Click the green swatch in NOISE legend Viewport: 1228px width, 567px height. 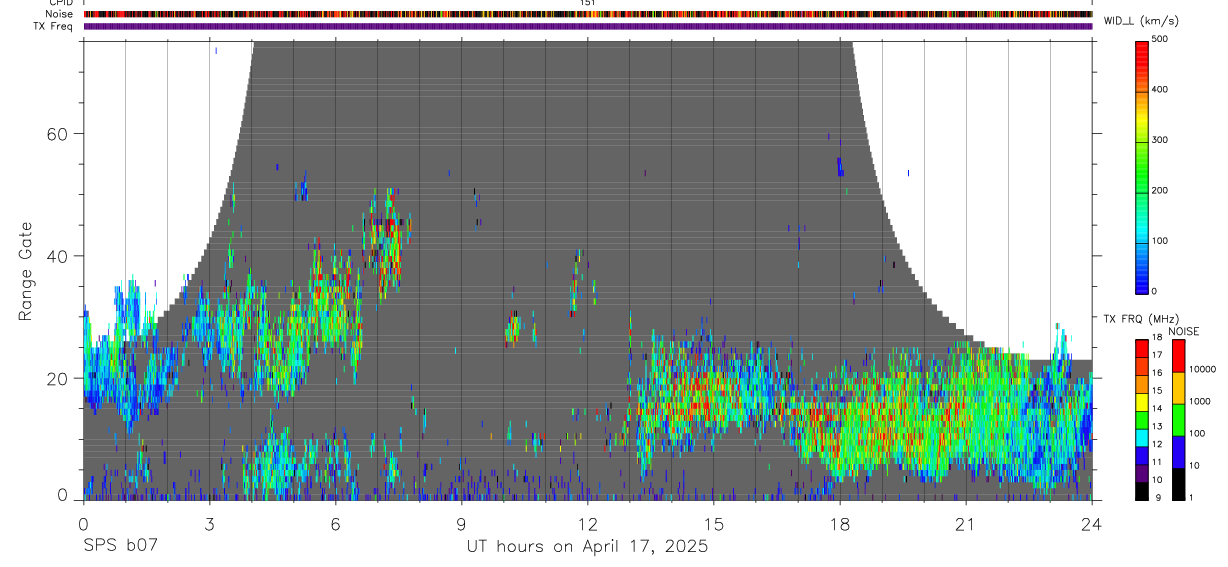(x=1179, y=419)
